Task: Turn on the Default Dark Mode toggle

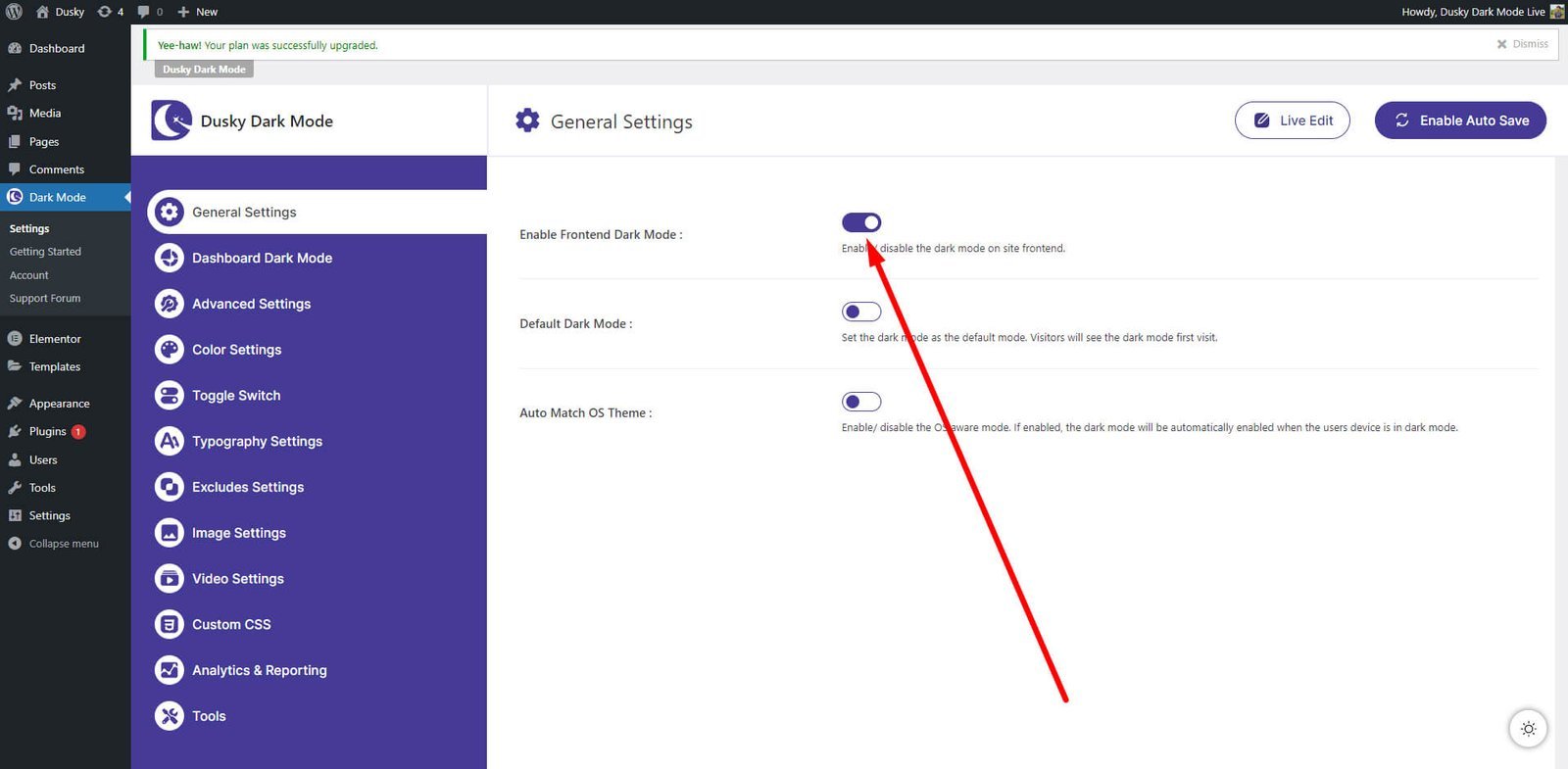Action: (861, 312)
